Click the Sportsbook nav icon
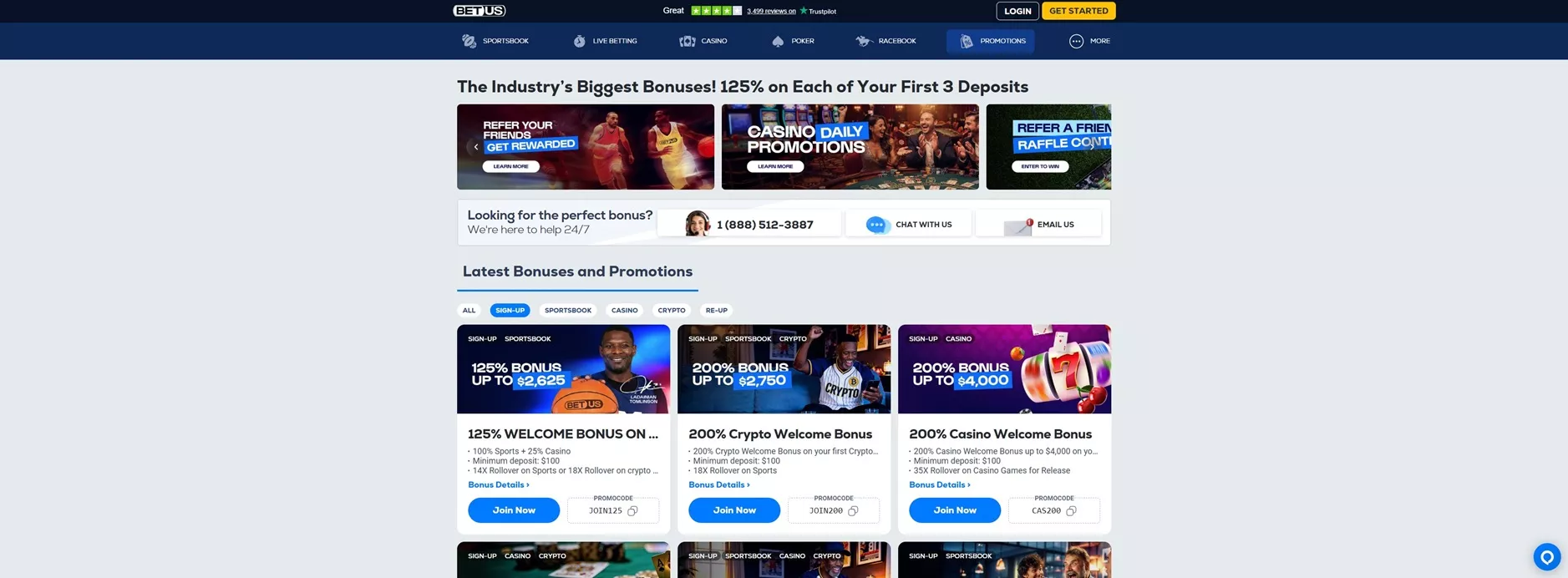Image resolution: width=1568 pixels, height=578 pixels. click(x=469, y=41)
